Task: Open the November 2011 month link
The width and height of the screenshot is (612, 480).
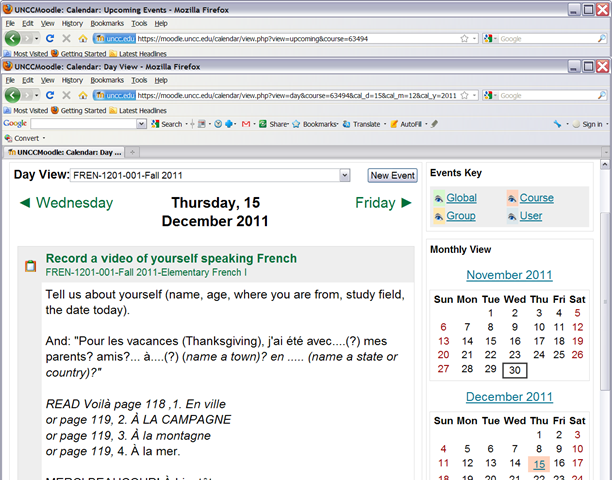Action: (509, 275)
